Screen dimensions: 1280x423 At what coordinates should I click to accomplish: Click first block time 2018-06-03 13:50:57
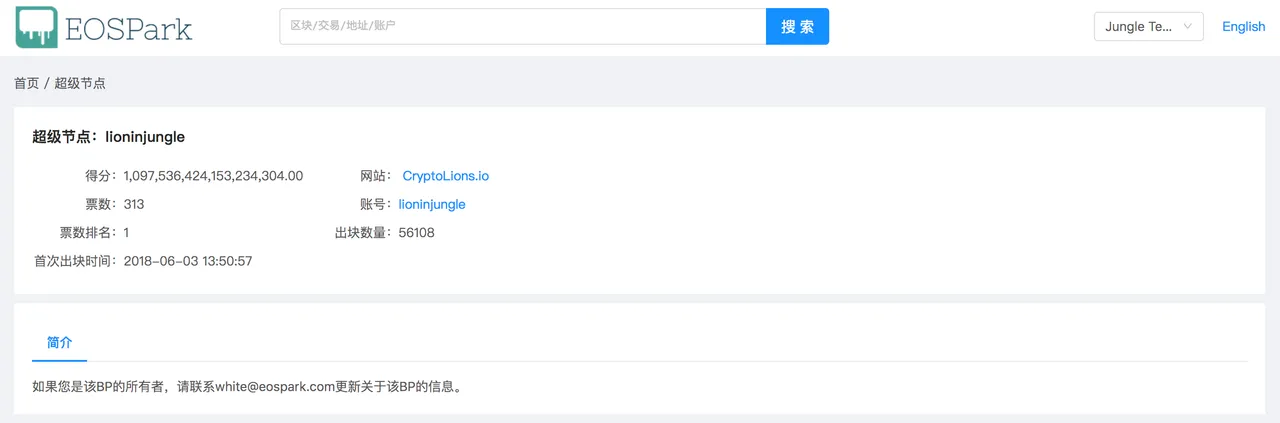coord(188,261)
